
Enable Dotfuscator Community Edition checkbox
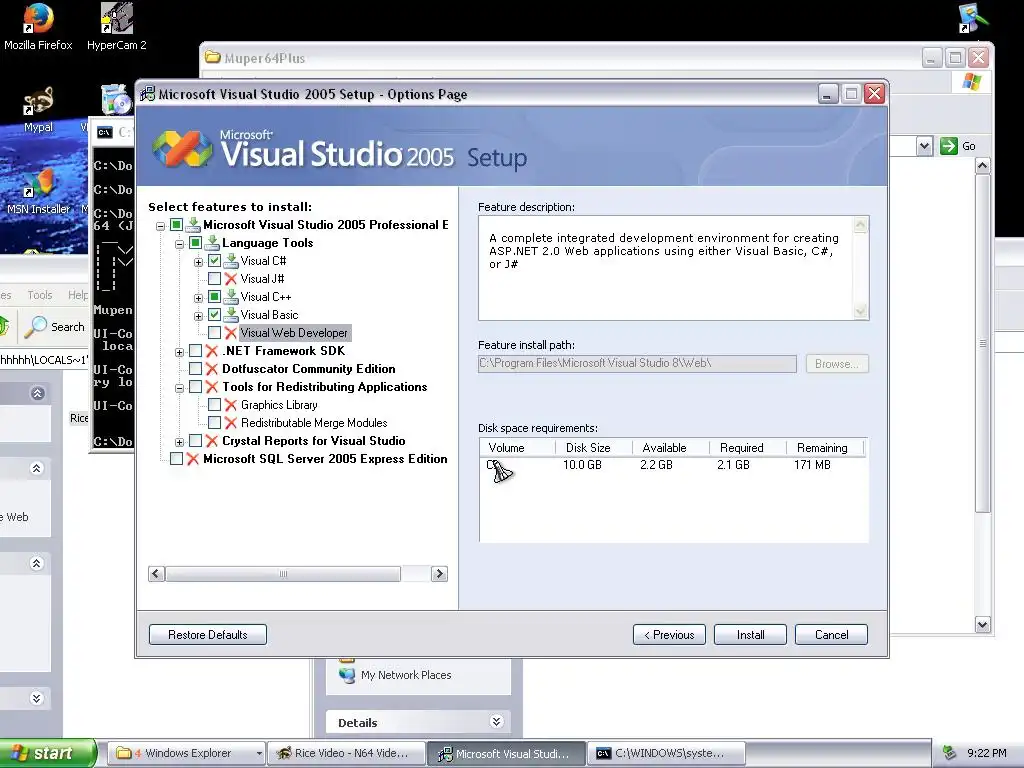coord(195,369)
